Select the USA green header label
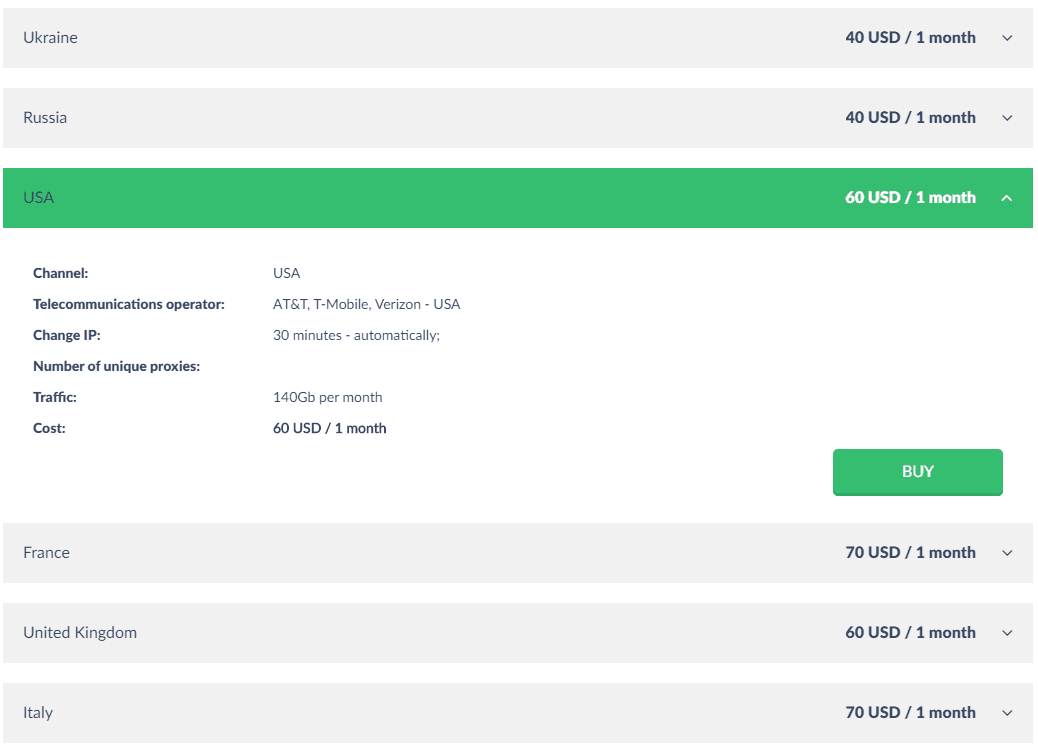 [38, 198]
